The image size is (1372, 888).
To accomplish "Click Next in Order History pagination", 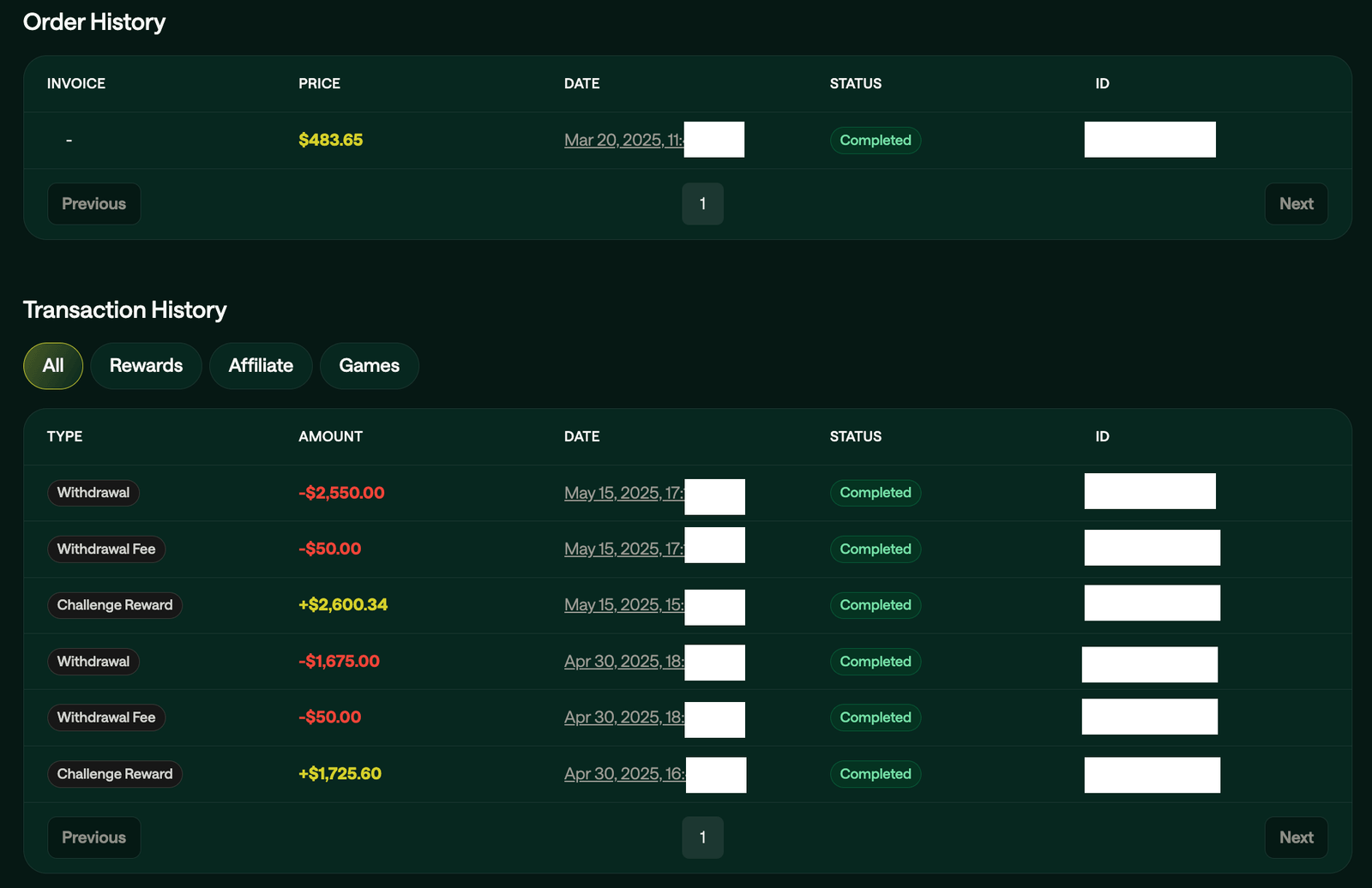I will pos(1296,204).
